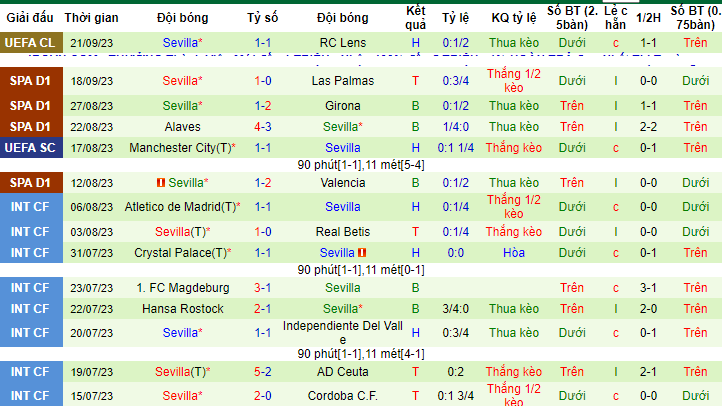
Task: Open the 1. FC Magdeburg team link
Action: coord(183,288)
